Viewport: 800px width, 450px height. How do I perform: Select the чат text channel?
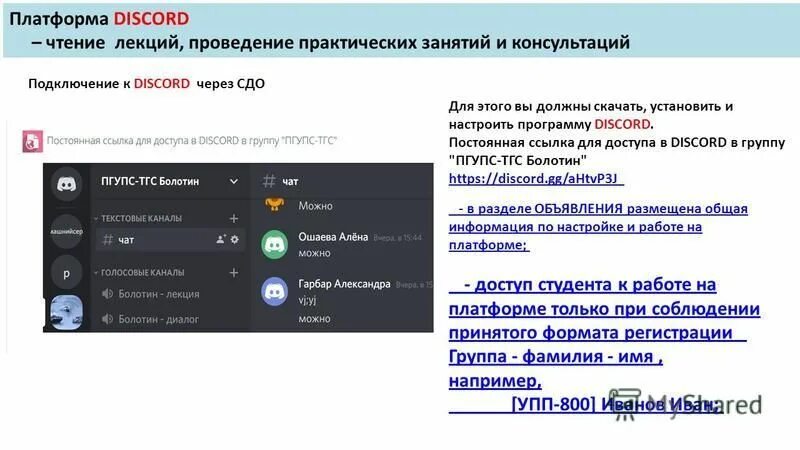click(x=170, y=239)
